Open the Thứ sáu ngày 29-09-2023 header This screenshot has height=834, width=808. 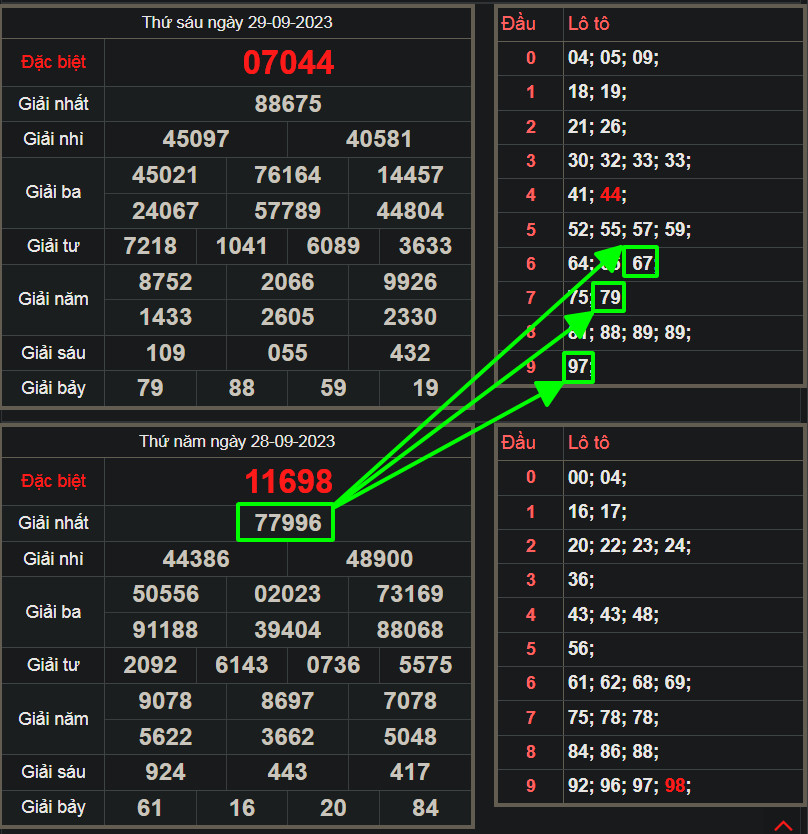(x=237, y=22)
